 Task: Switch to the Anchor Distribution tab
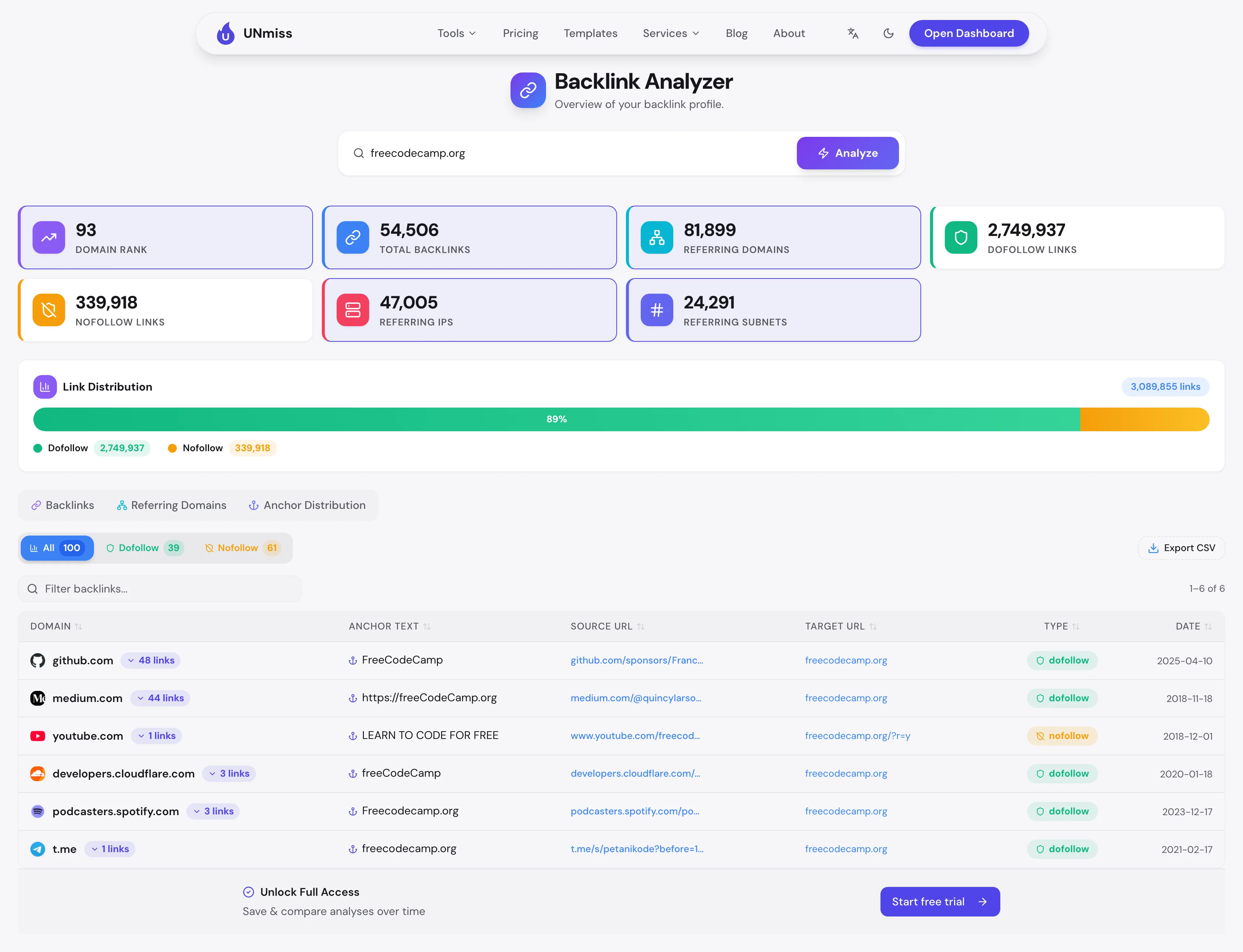click(307, 506)
